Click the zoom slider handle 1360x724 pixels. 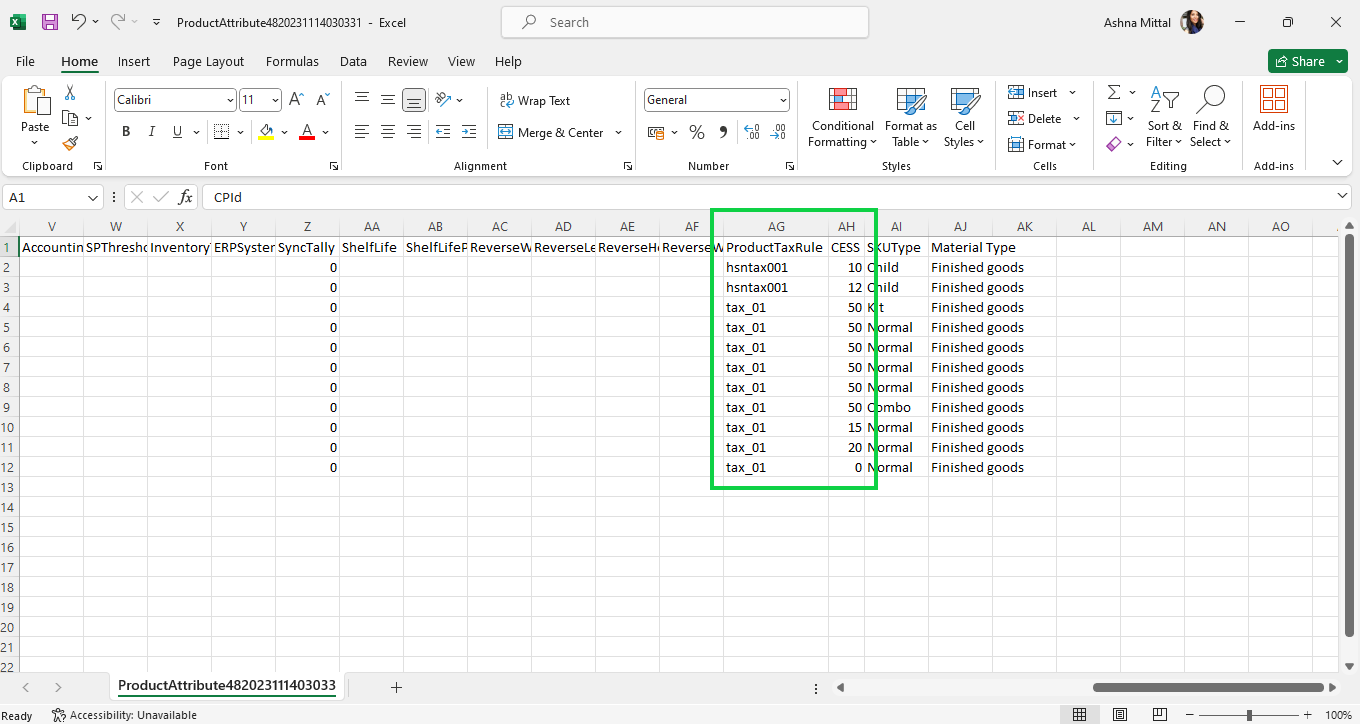point(1249,715)
